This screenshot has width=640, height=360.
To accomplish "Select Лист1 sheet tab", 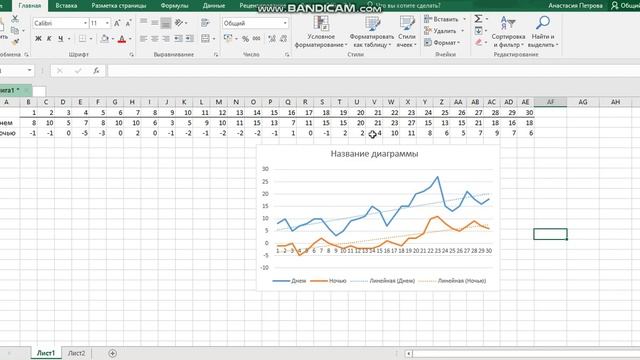I will [x=46, y=353].
